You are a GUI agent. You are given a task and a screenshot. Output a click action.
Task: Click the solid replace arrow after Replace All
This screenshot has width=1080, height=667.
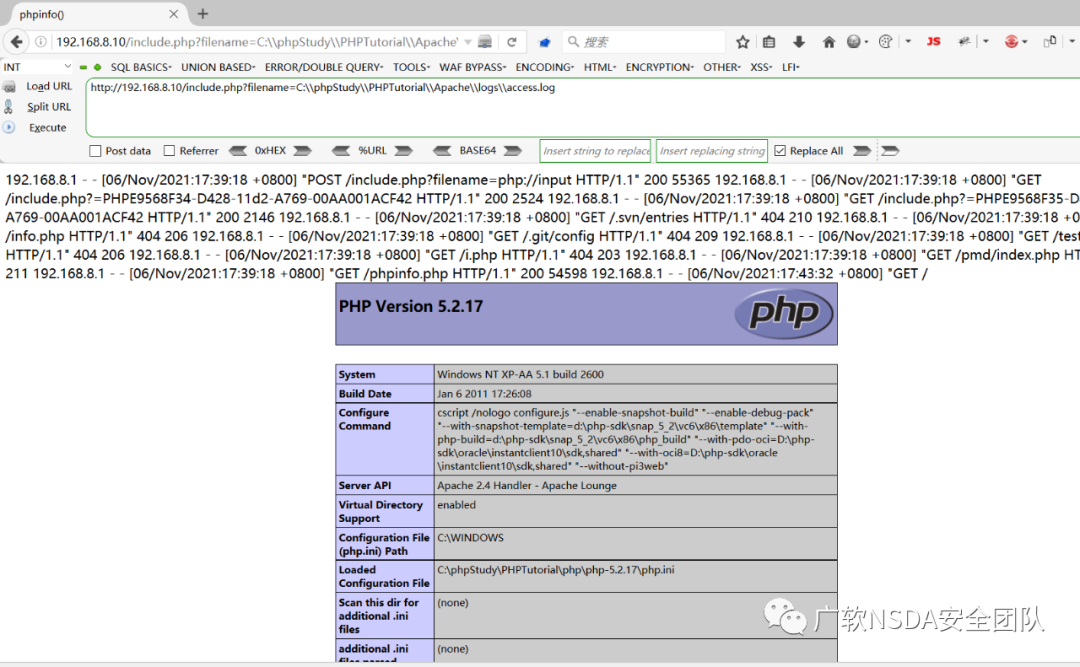pyautogui.click(x=862, y=151)
